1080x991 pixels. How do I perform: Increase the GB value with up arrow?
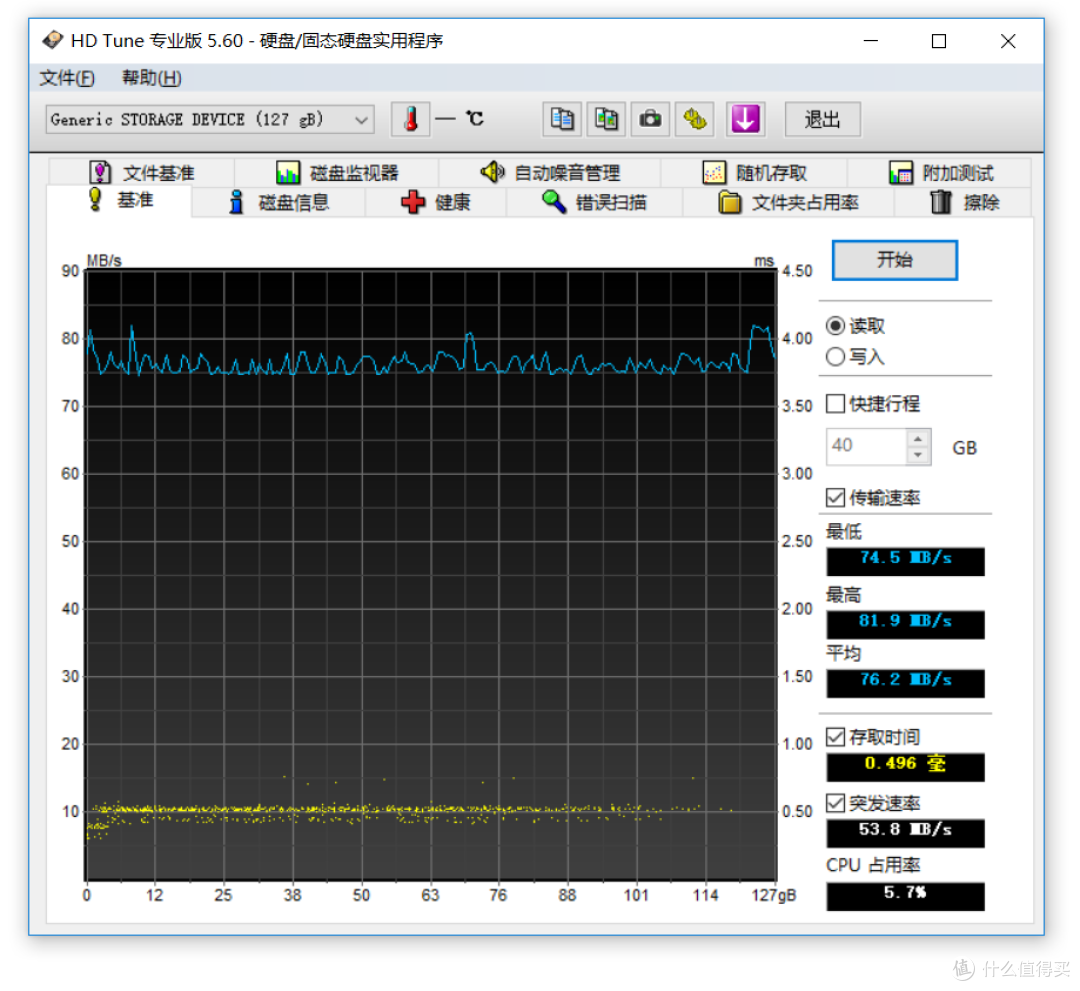pos(918,439)
